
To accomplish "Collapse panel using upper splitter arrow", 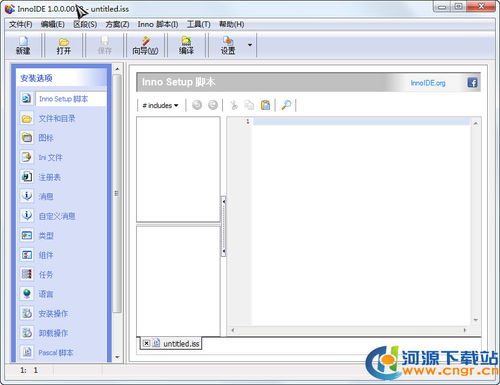I will [x=224, y=201].
